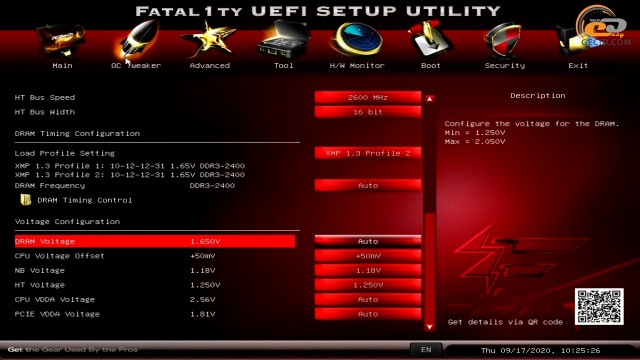Click the 1.650V DRAM voltage value
The image size is (640, 360).
coord(205,241)
